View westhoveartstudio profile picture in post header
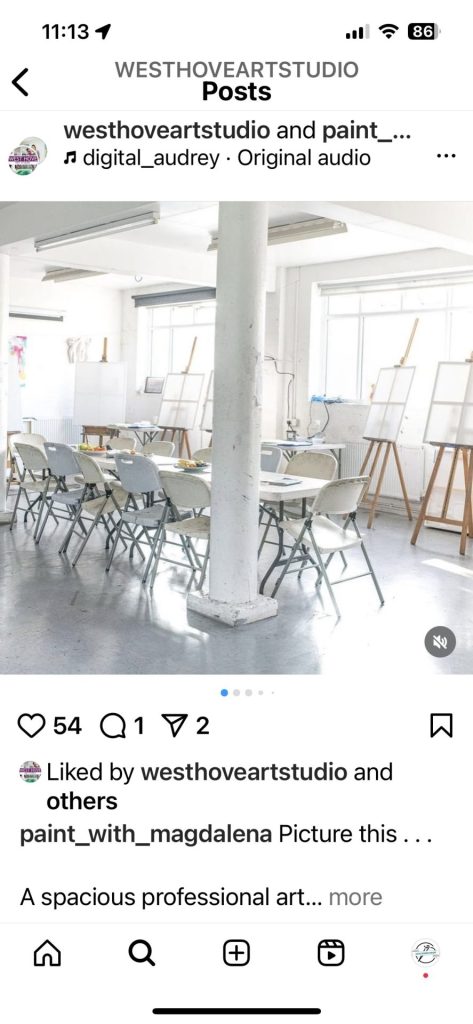This screenshot has height=1024, width=473. (27, 156)
